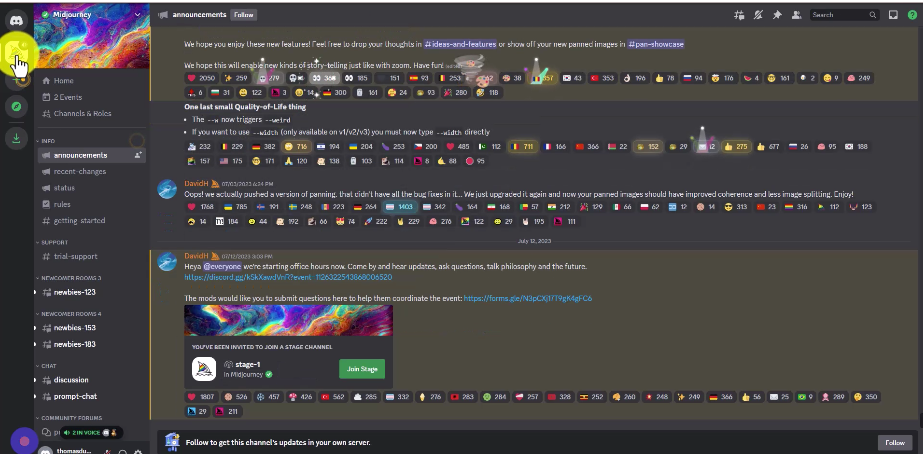Show the Member List icon

796,15
